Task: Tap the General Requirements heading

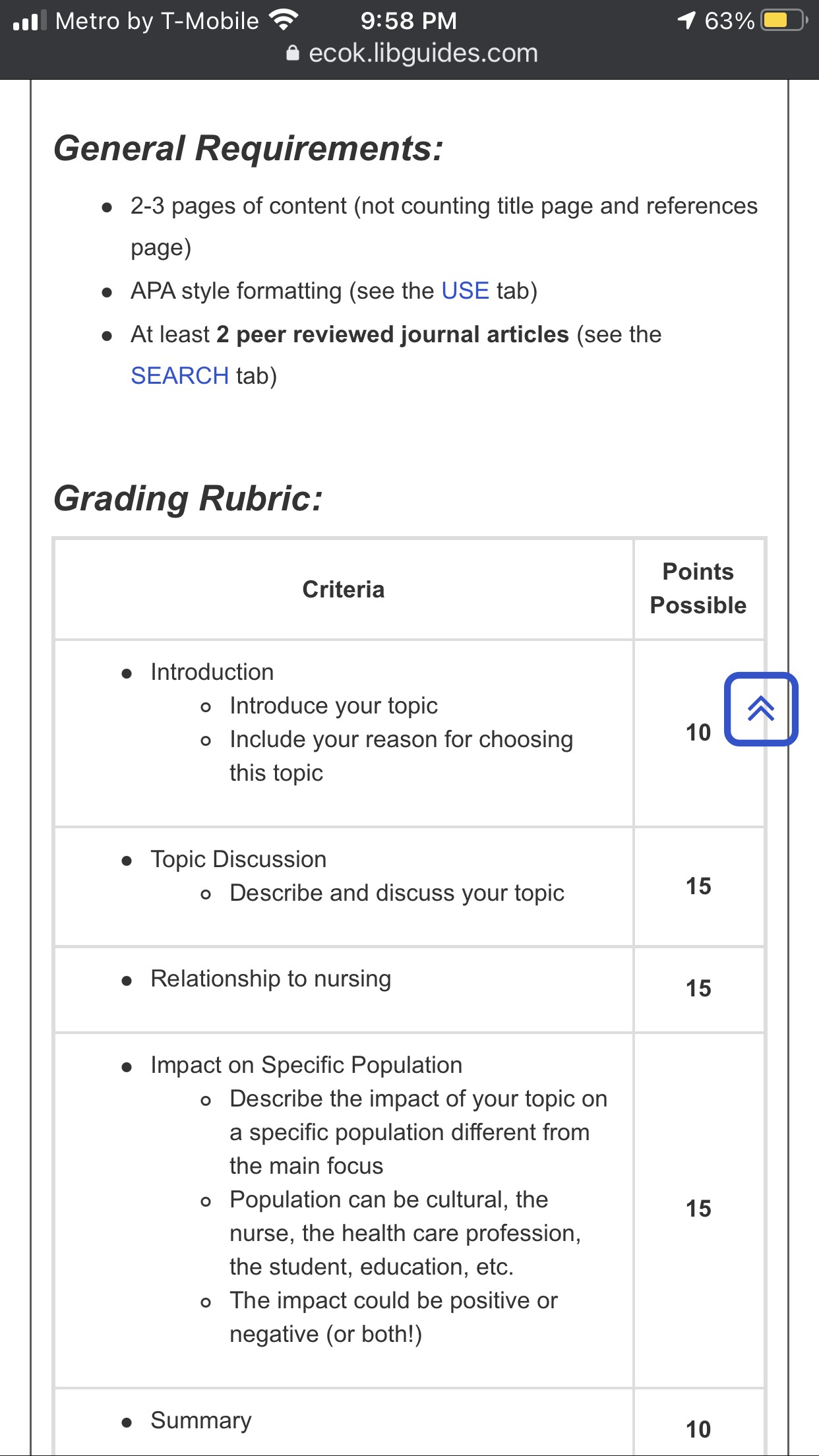Action: tap(248, 148)
